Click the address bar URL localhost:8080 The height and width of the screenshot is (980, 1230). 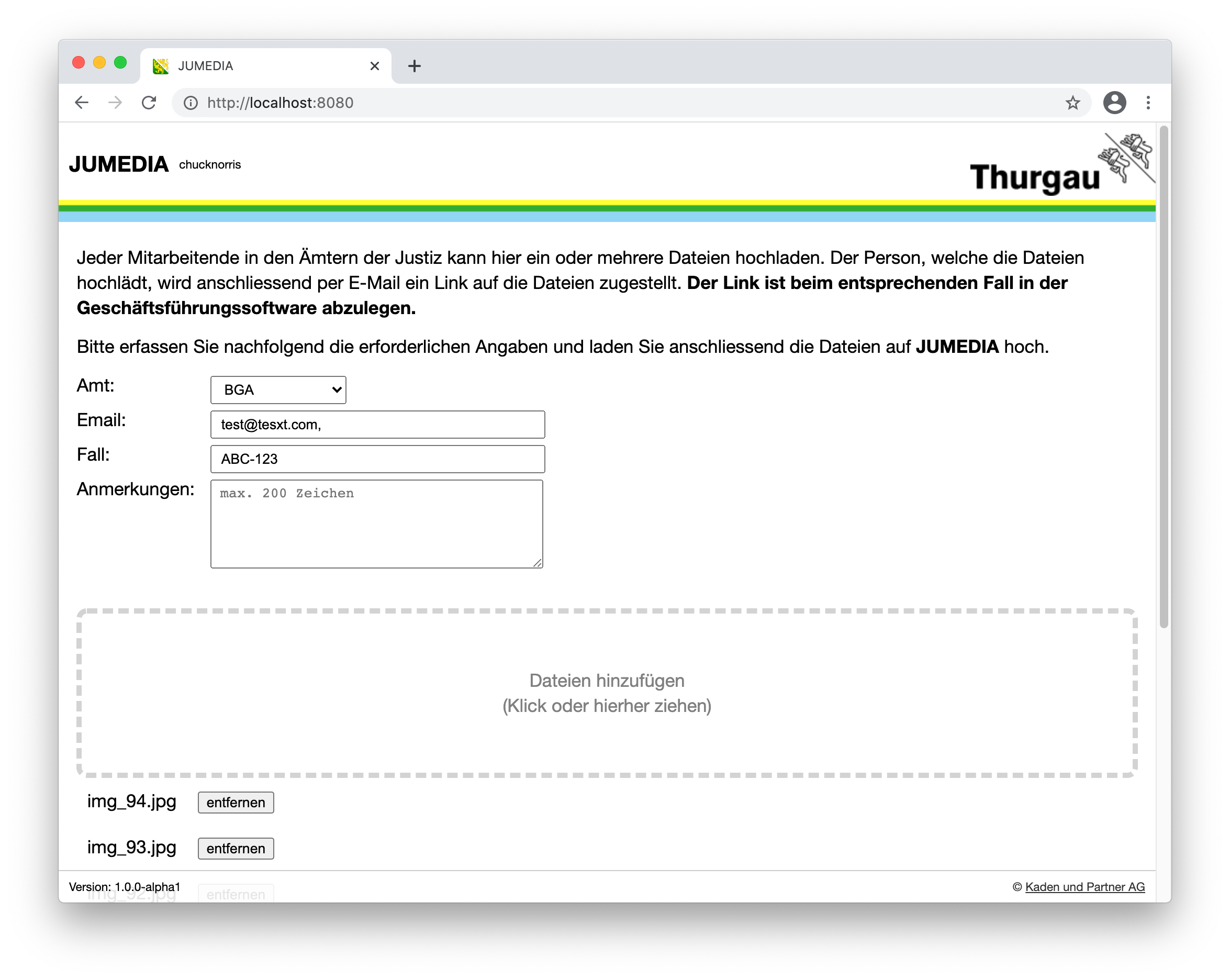(x=280, y=103)
